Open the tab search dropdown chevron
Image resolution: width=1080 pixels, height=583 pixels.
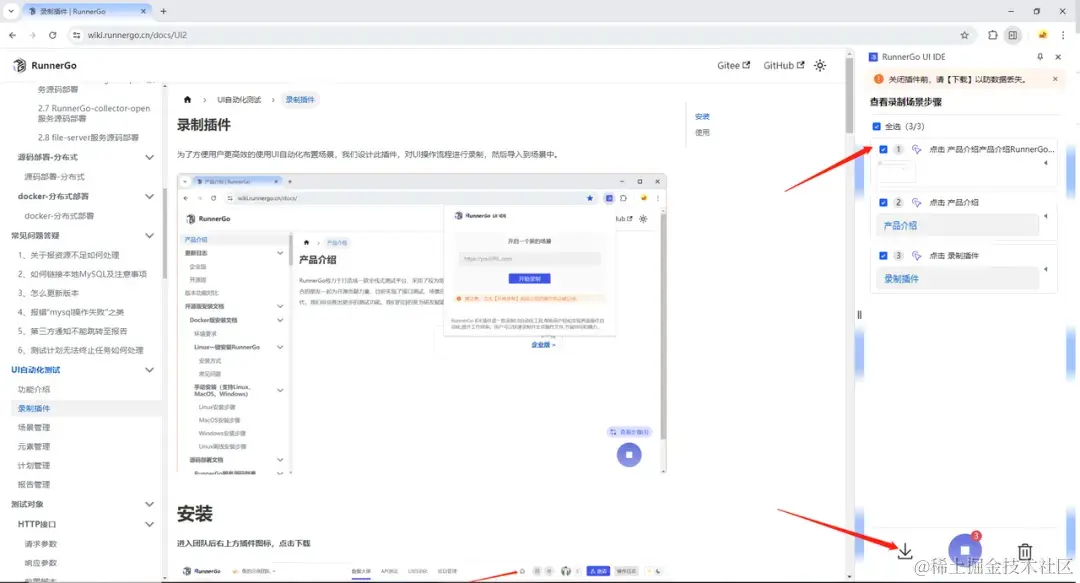(11, 11)
